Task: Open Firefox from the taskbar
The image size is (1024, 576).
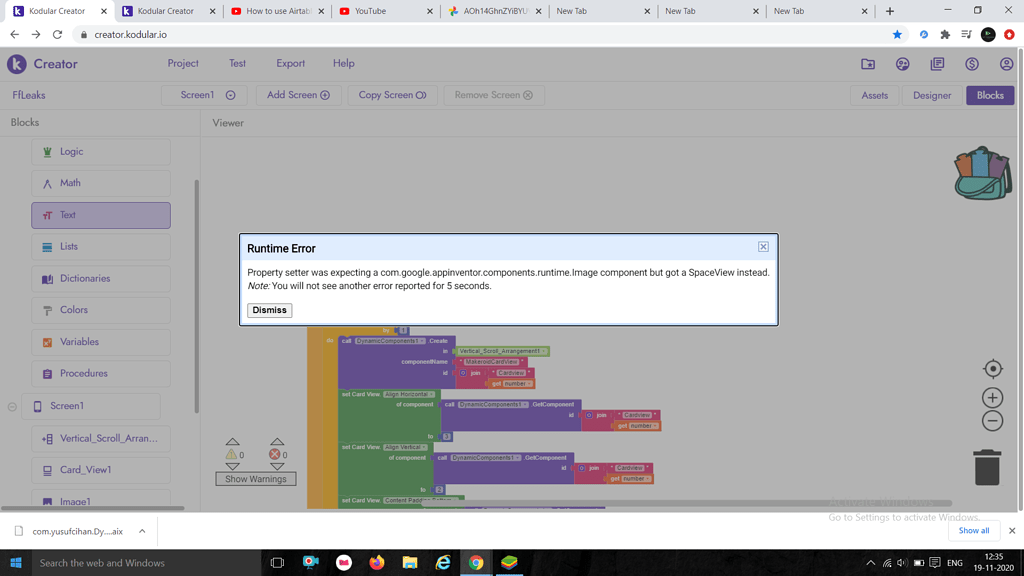Action: 377,563
